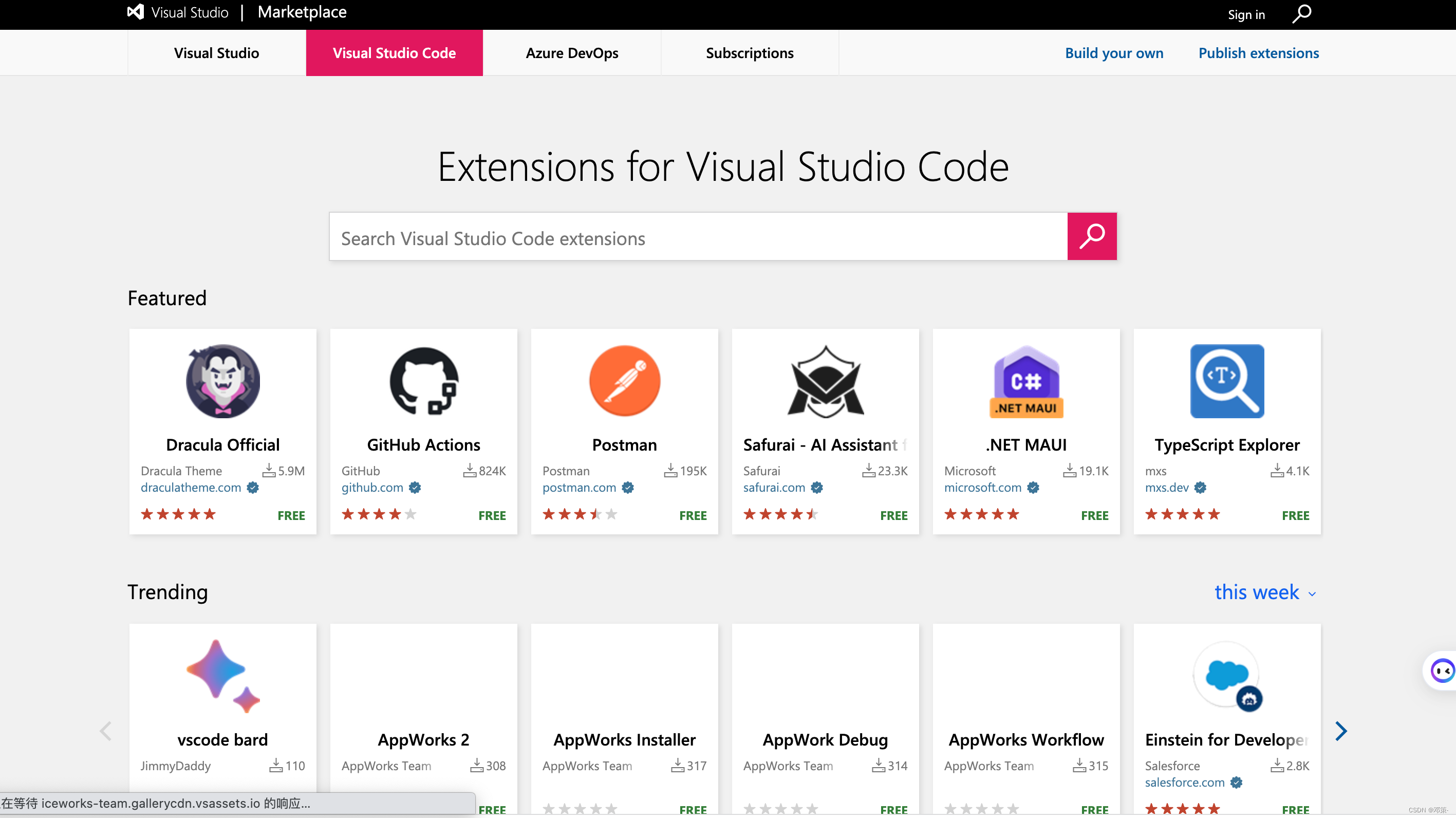Click the JimmyDaddy publisher name
The image size is (1456, 818).
click(x=175, y=766)
